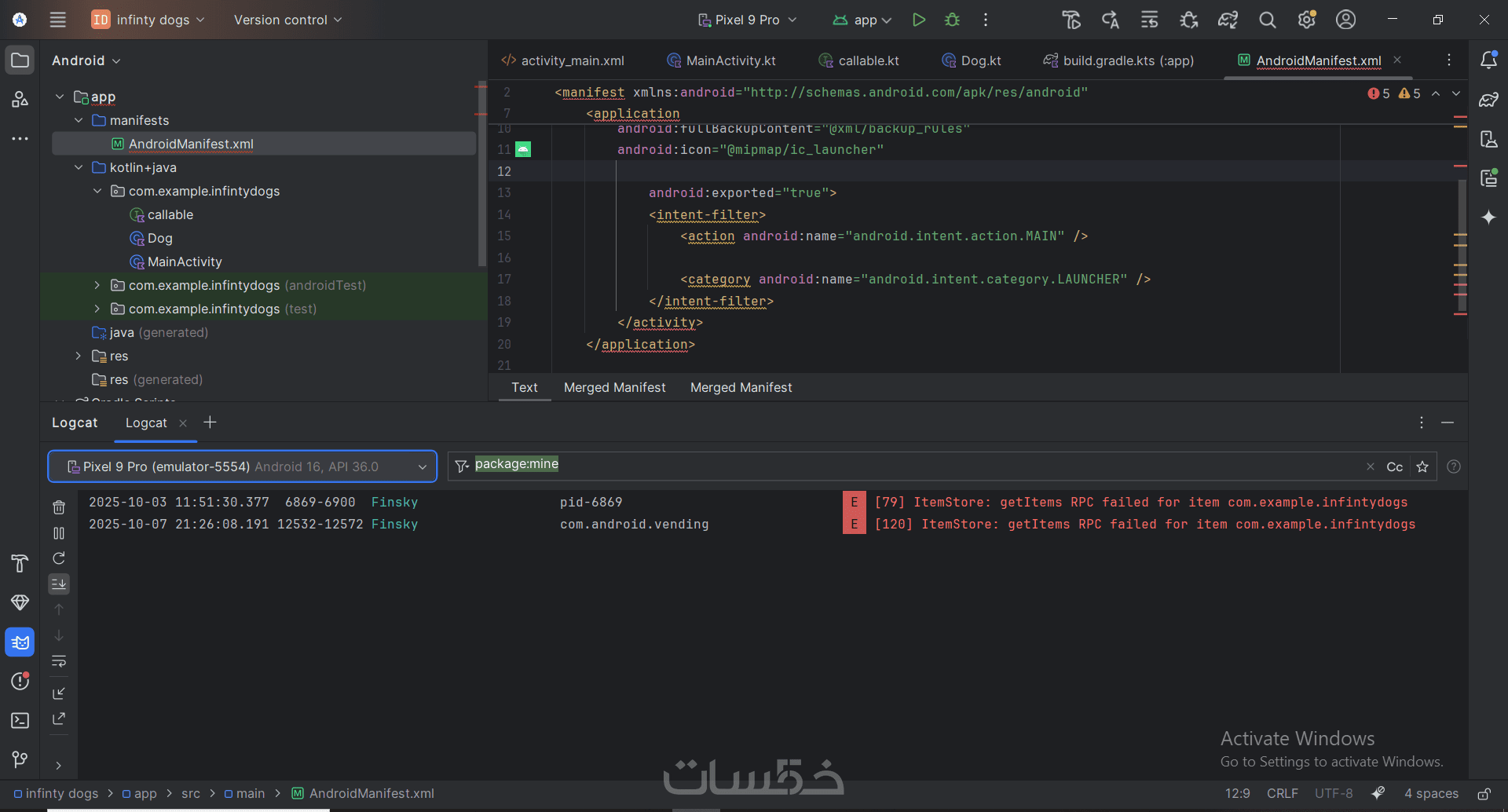Open the main hamburger menu
Viewport: 1508px width, 812px height.
57,20
